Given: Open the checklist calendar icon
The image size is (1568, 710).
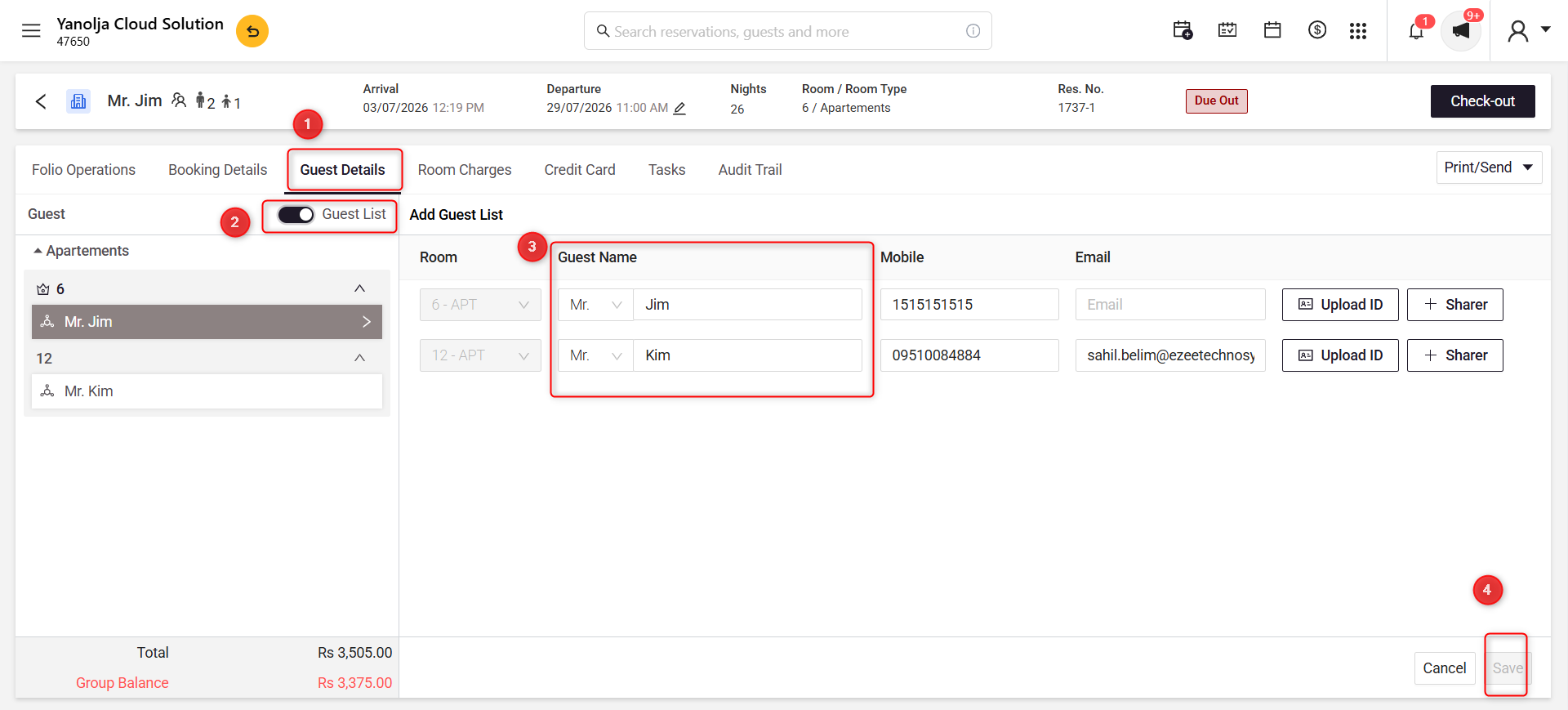Looking at the screenshot, I should [1227, 31].
